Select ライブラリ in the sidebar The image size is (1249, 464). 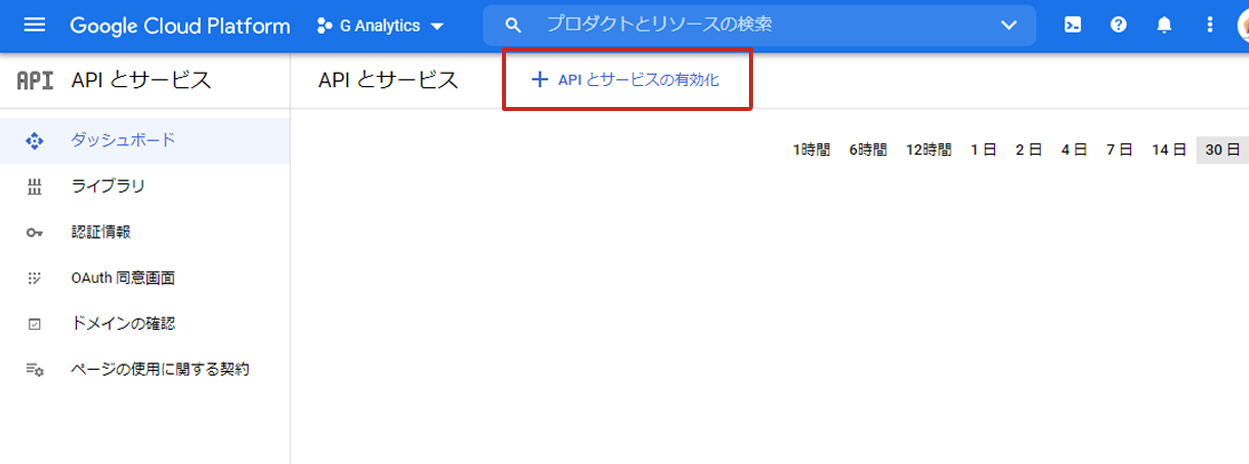[108, 186]
